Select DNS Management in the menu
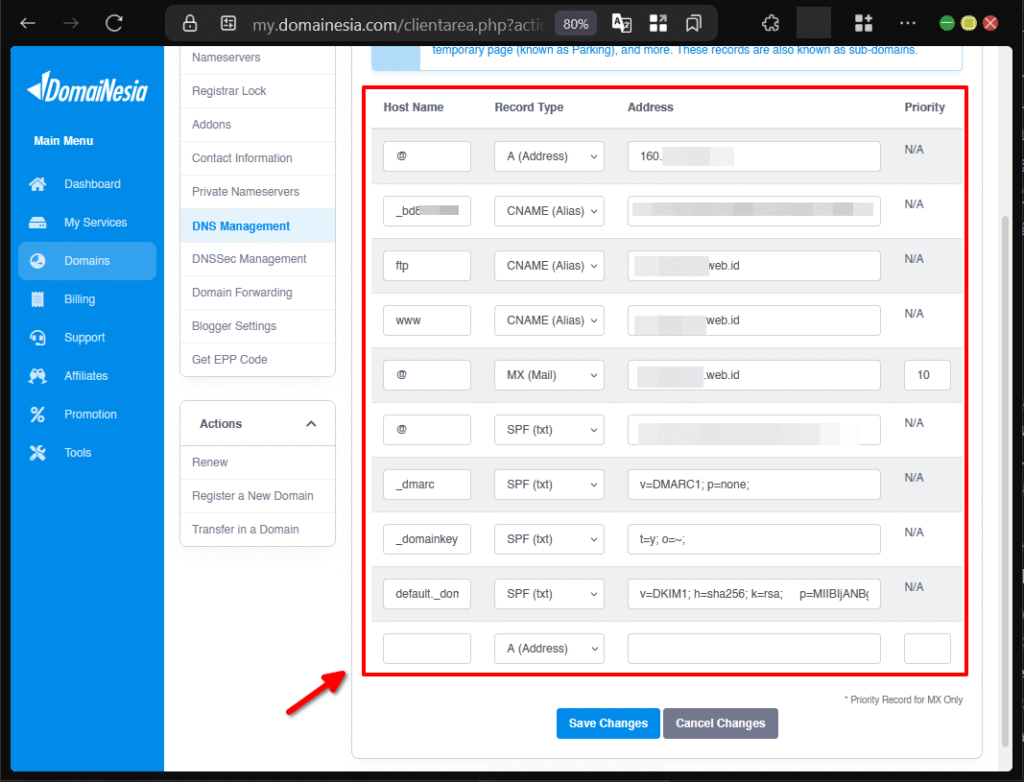 [x=243, y=225]
